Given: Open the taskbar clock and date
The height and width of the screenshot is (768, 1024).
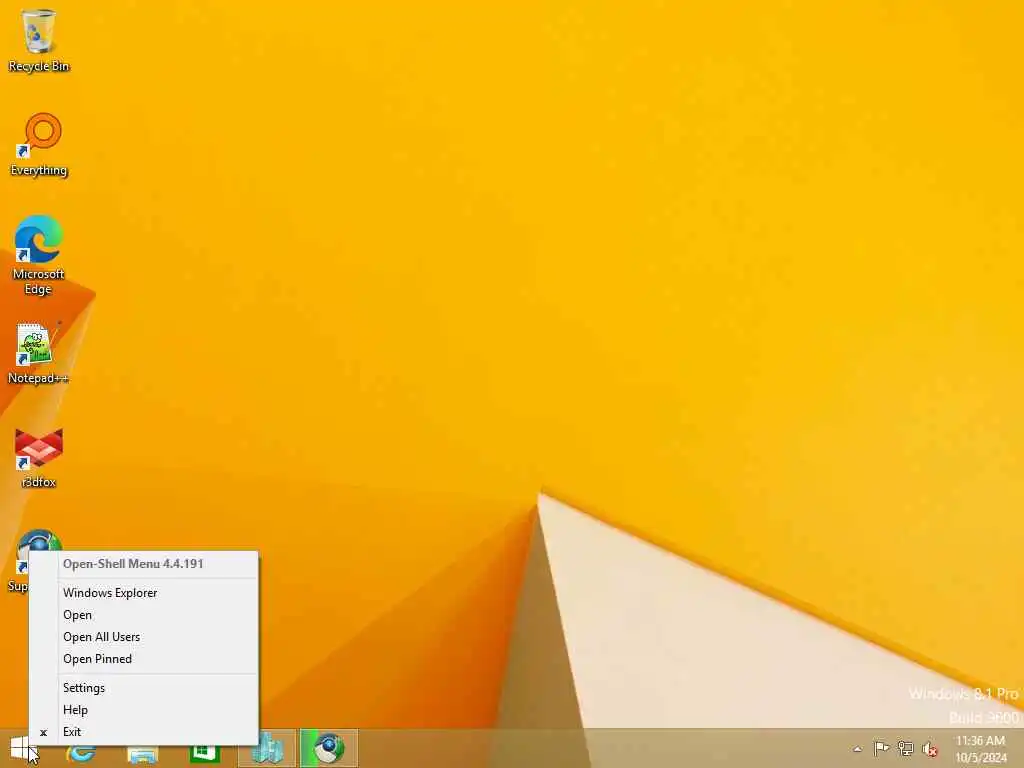Looking at the screenshot, I should (x=980, y=749).
